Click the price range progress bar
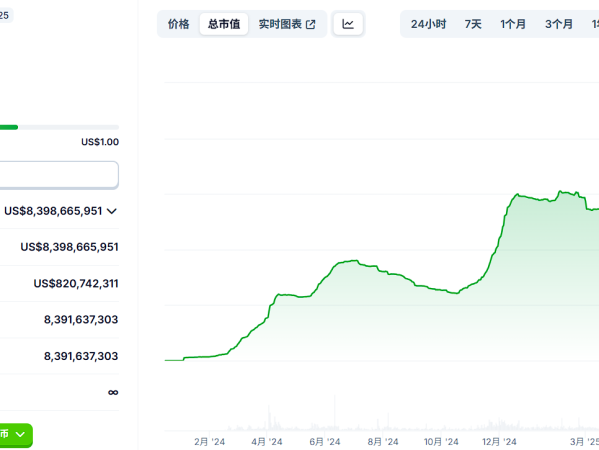Image resolution: width=599 pixels, height=450 pixels. [59, 127]
